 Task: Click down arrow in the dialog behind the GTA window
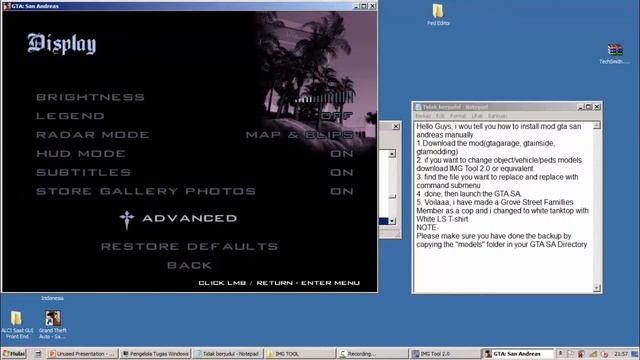click(392, 221)
